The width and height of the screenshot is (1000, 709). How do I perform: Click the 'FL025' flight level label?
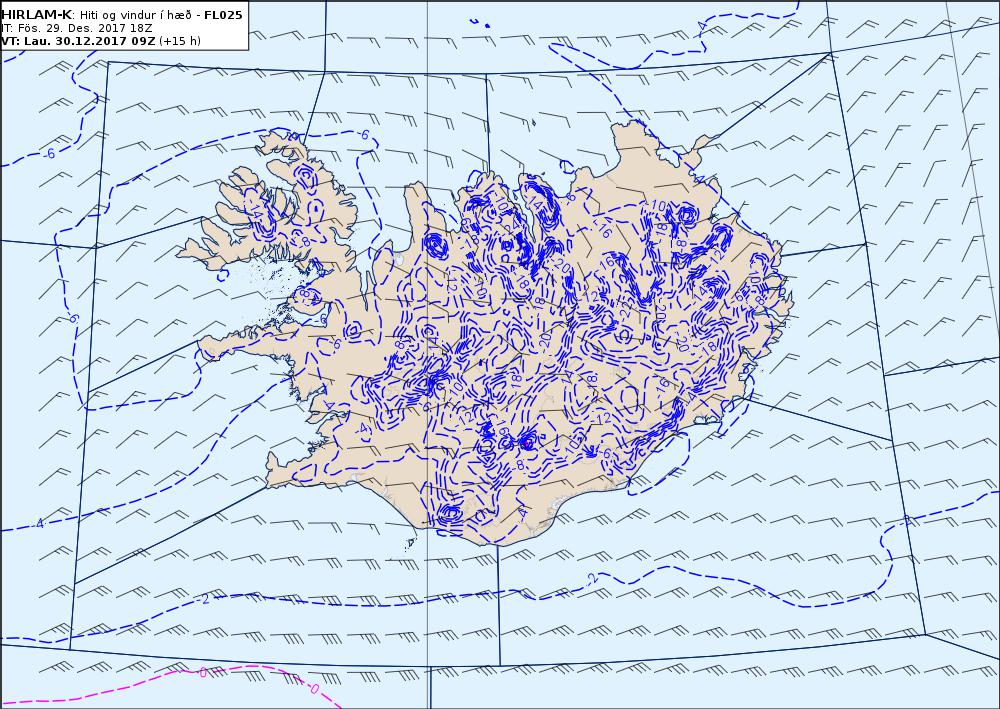223,15
